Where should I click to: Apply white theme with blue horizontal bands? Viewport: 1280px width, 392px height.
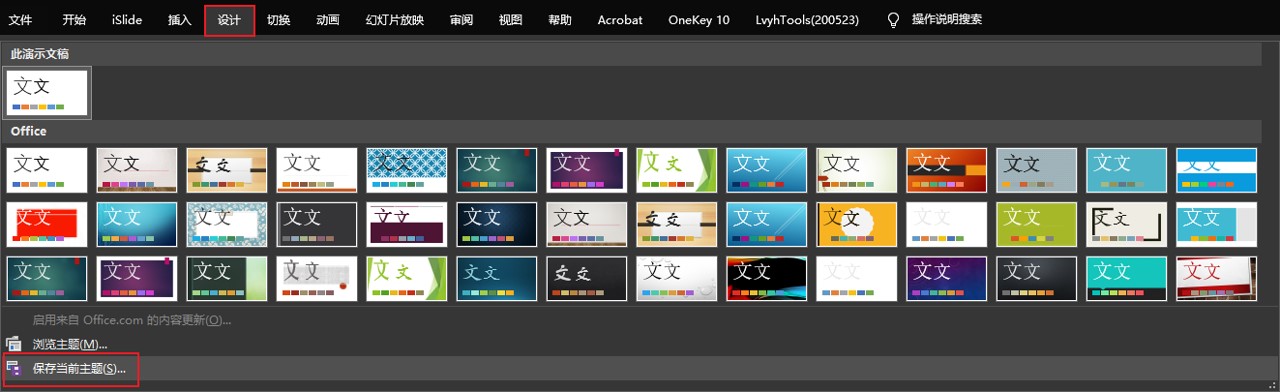coord(1217,170)
